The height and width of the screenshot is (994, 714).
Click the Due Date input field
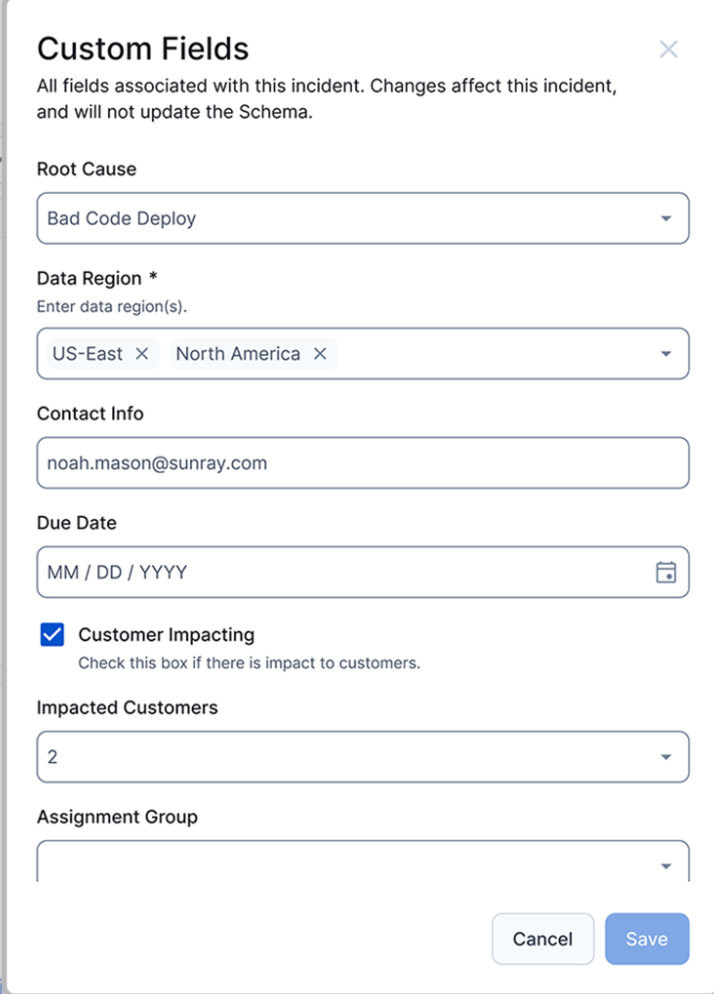coord(300,572)
